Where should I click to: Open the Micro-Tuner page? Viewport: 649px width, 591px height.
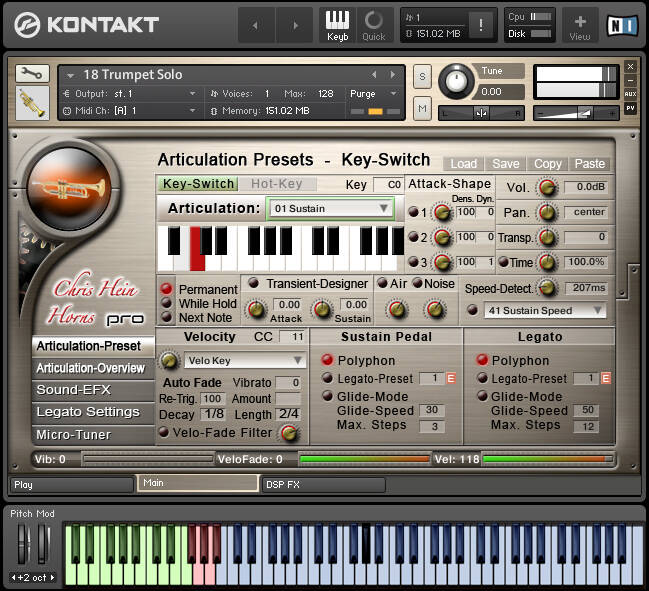(x=93, y=435)
